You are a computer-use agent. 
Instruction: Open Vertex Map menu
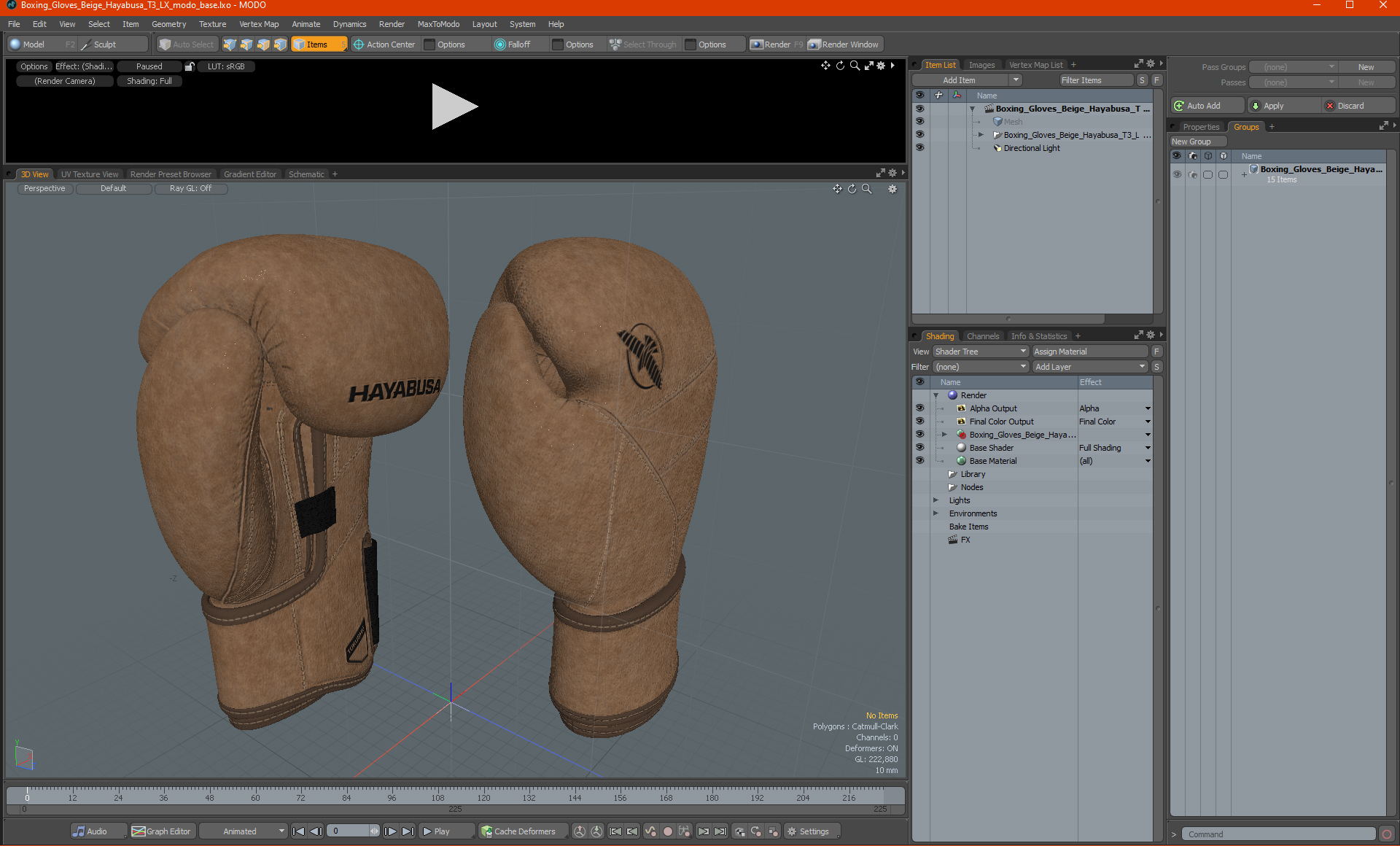pos(259,24)
